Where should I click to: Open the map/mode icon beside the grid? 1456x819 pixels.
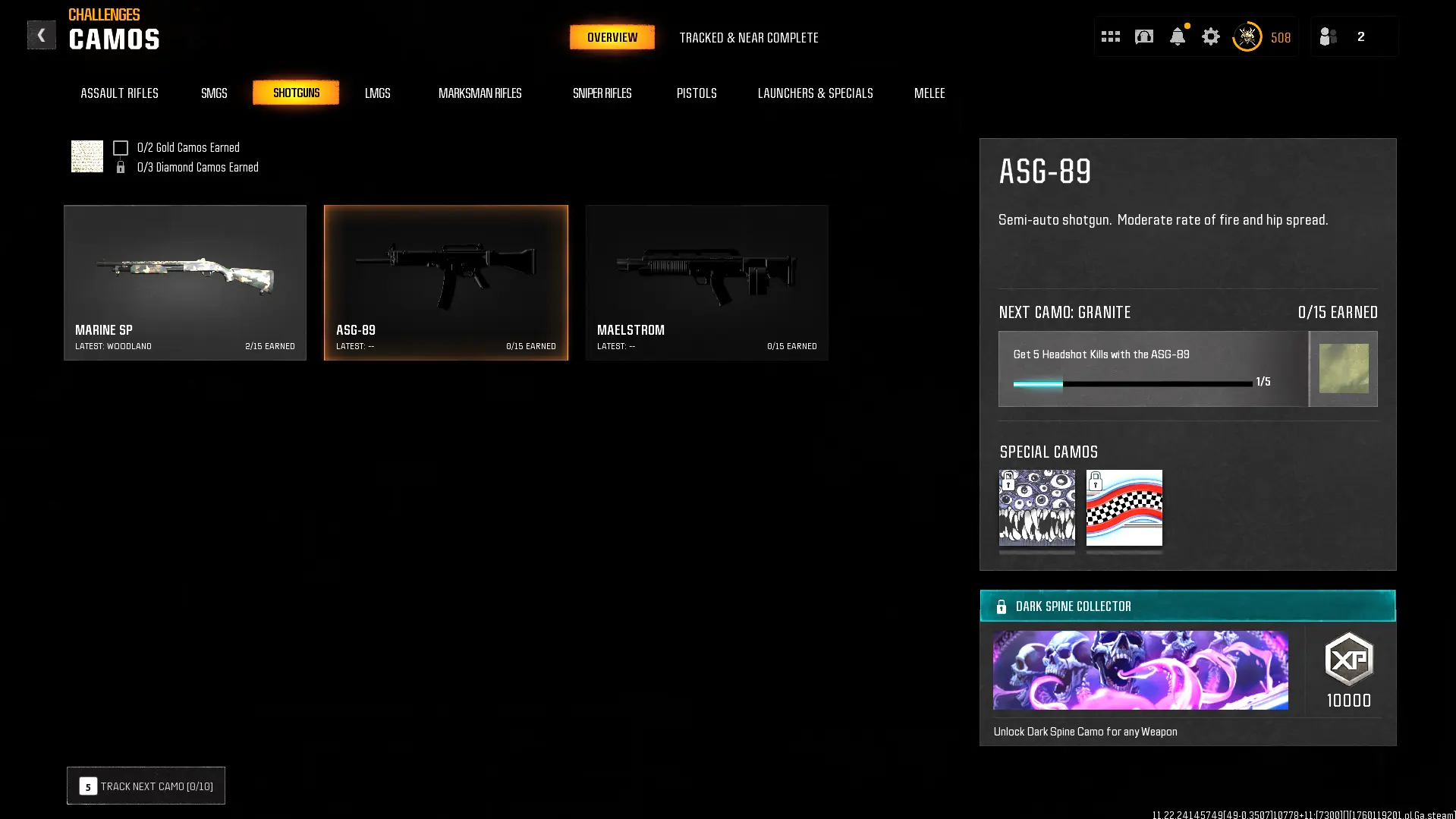click(1143, 36)
